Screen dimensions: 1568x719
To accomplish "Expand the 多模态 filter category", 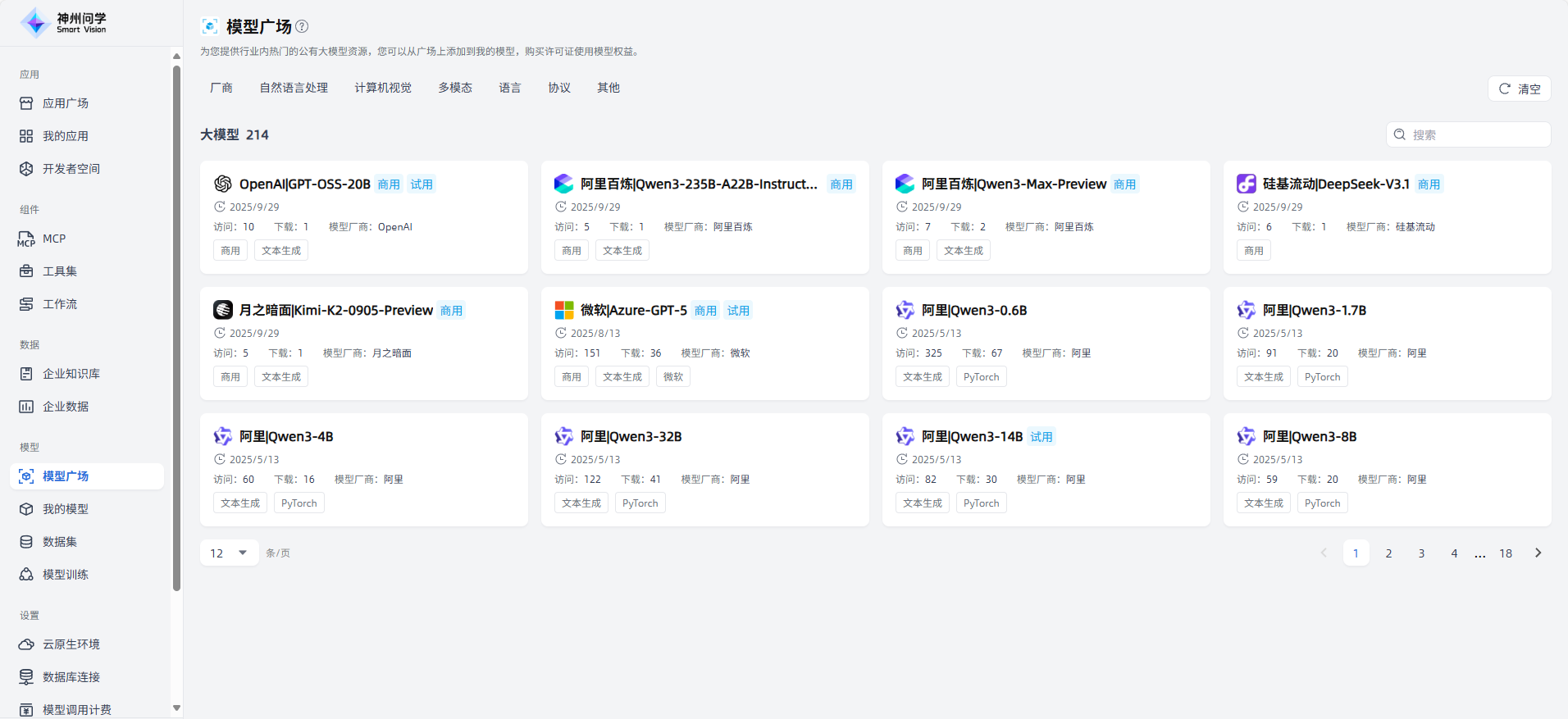I will pos(454,88).
